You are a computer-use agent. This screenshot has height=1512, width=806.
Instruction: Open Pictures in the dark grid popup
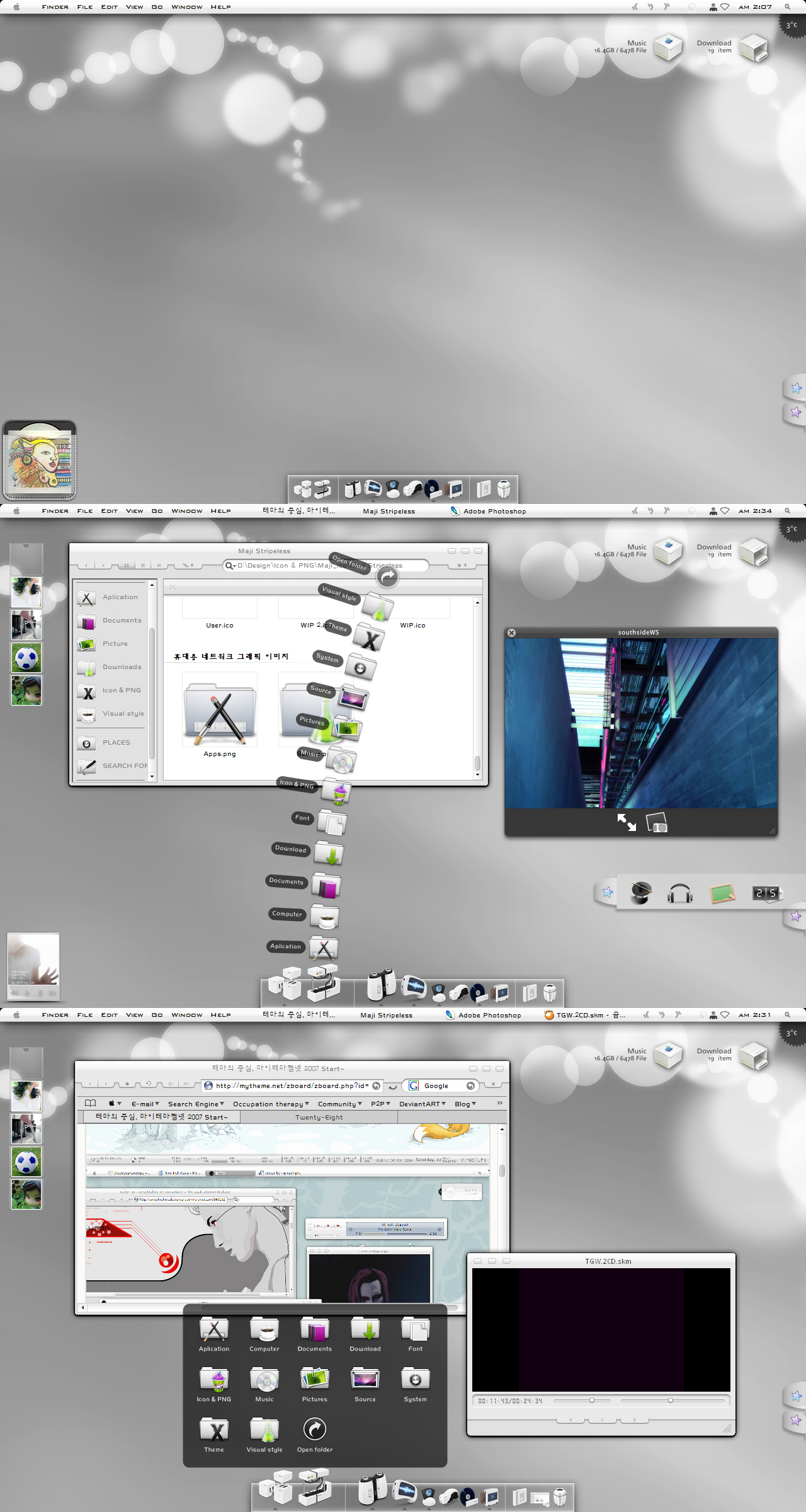315,1385
